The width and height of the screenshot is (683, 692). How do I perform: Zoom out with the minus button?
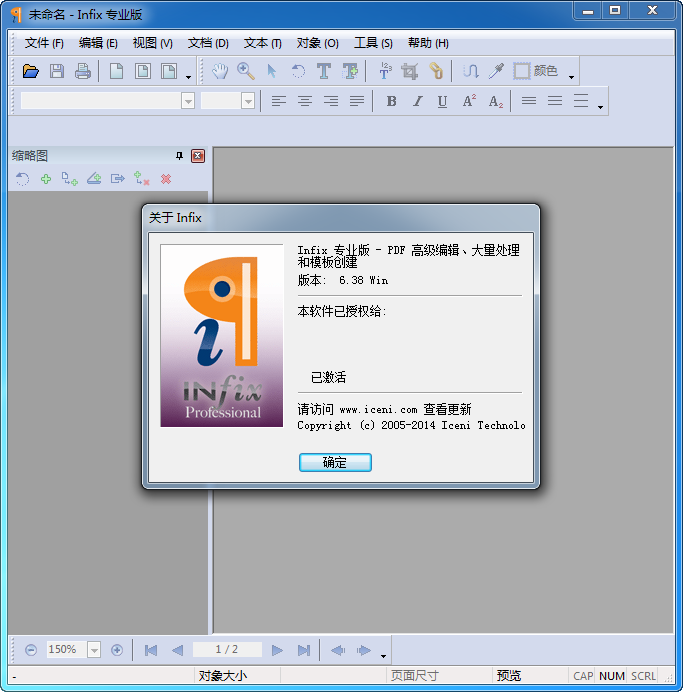tap(31, 650)
